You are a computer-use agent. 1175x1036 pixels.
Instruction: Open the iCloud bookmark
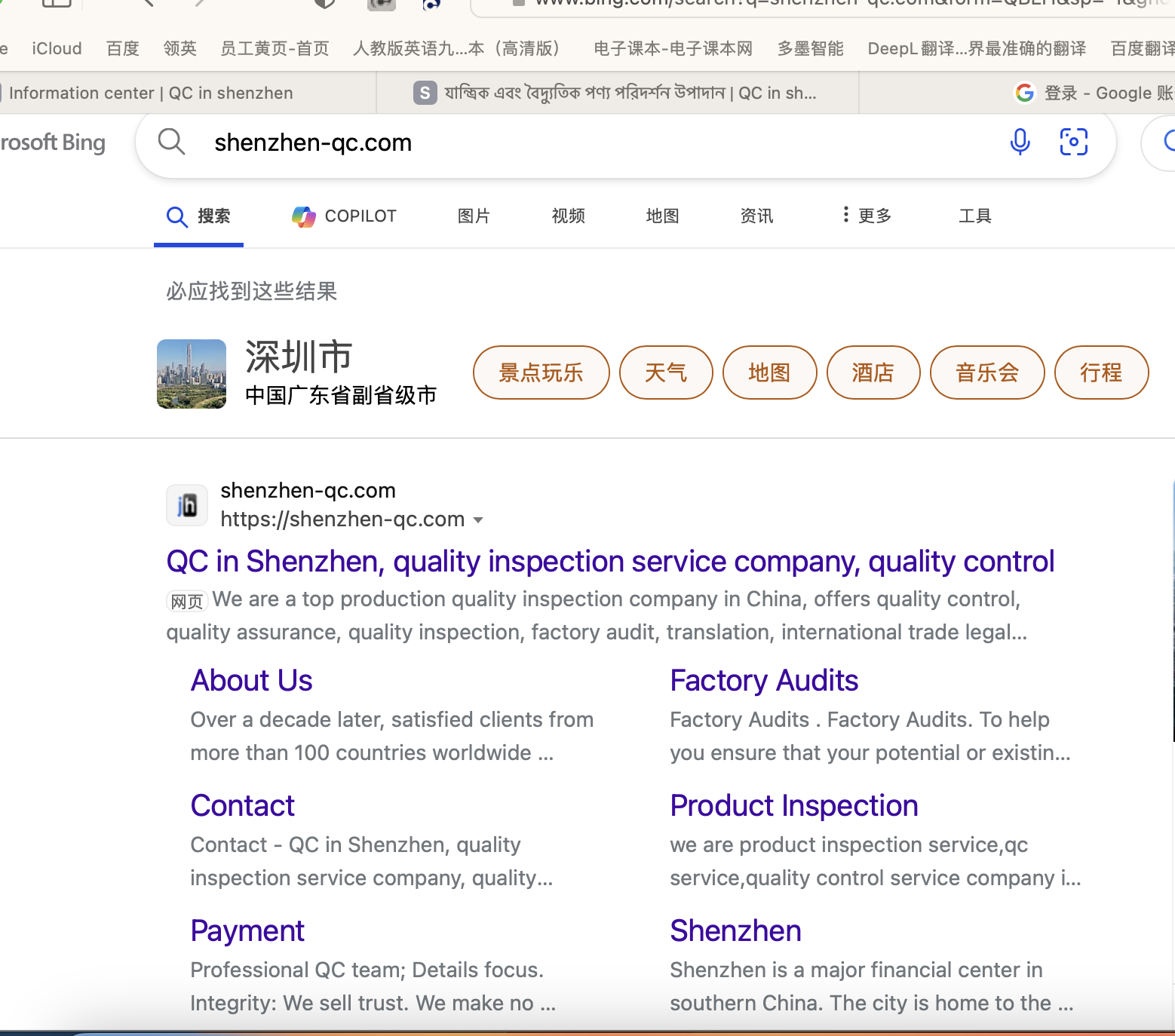[57, 49]
